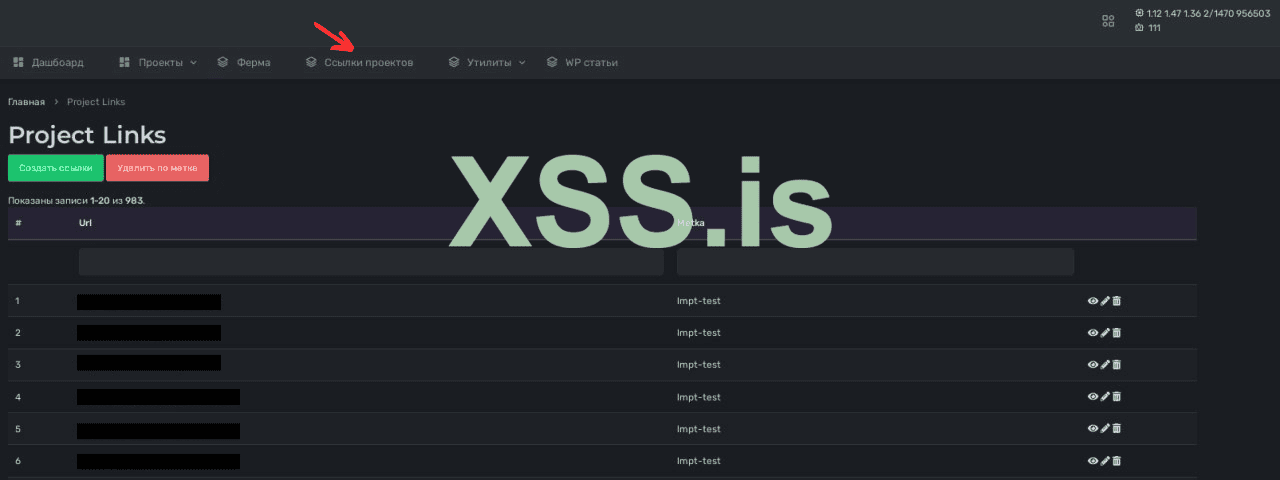
Task: Click the Дашбоард grid icon
Action: point(18,62)
